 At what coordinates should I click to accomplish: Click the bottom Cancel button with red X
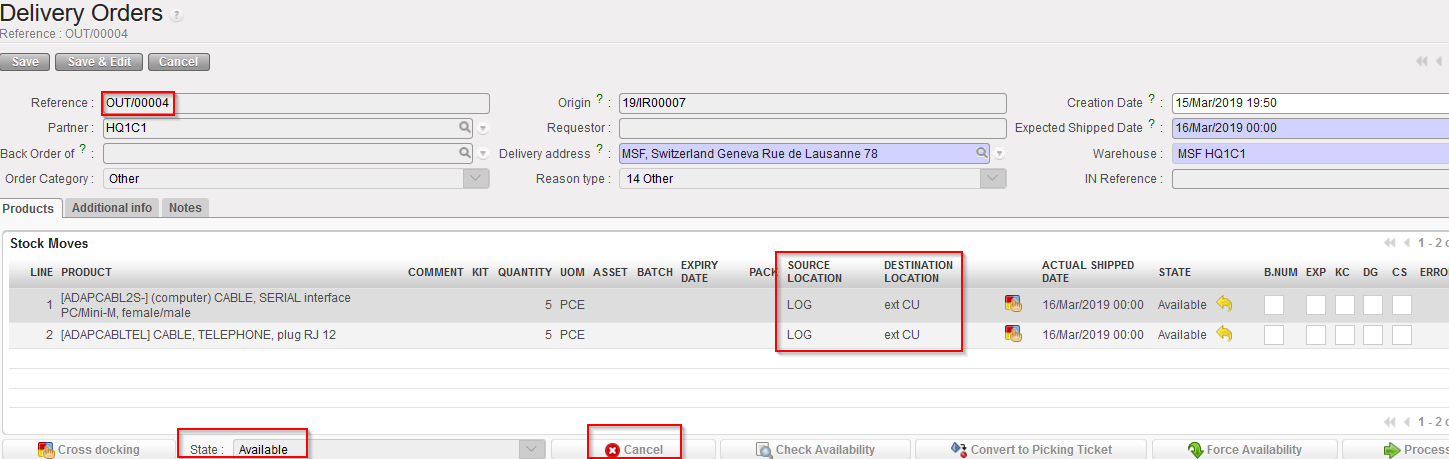pyautogui.click(x=633, y=450)
